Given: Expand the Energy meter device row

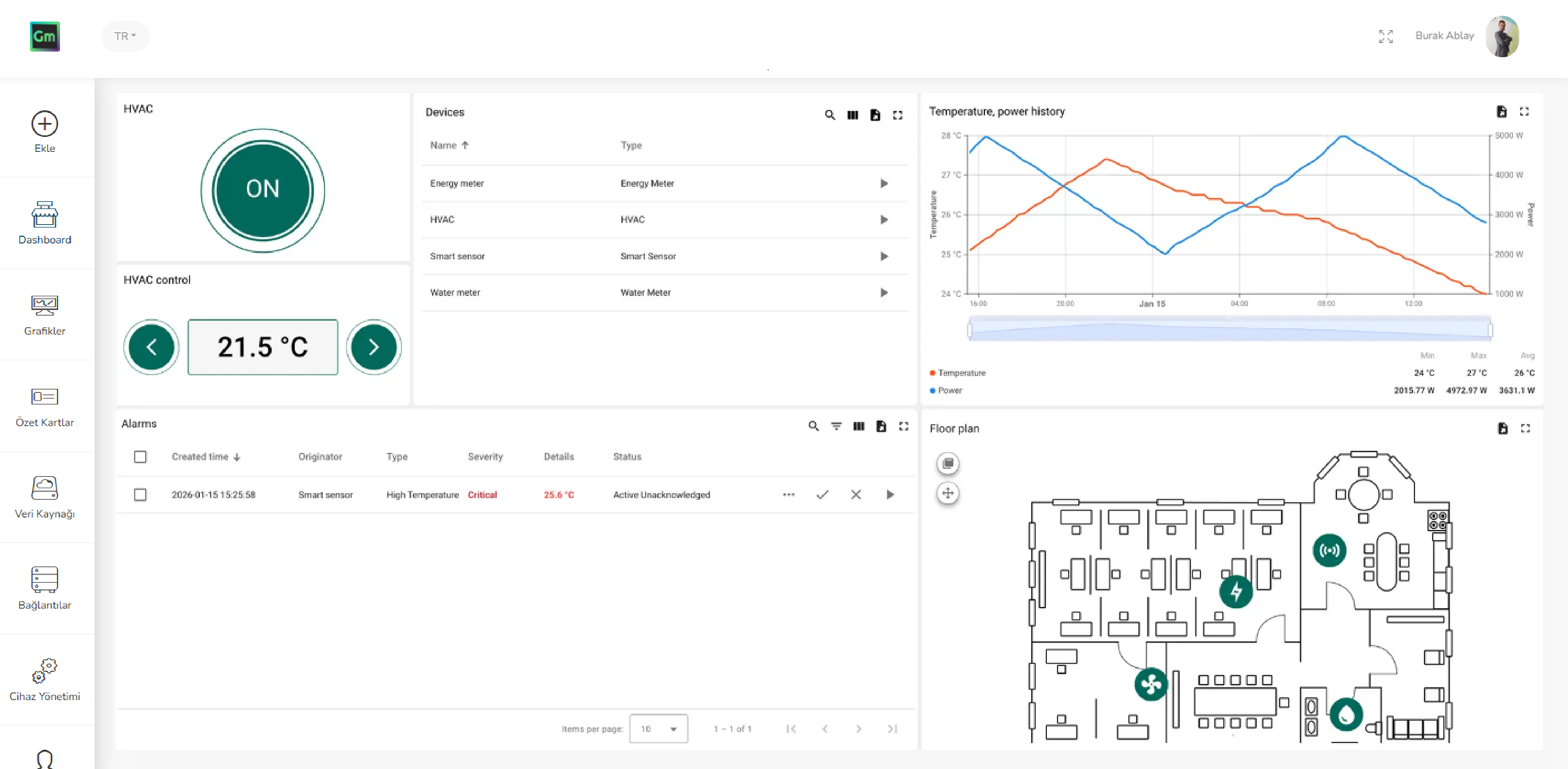Looking at the screenshot, I should 884,183.
